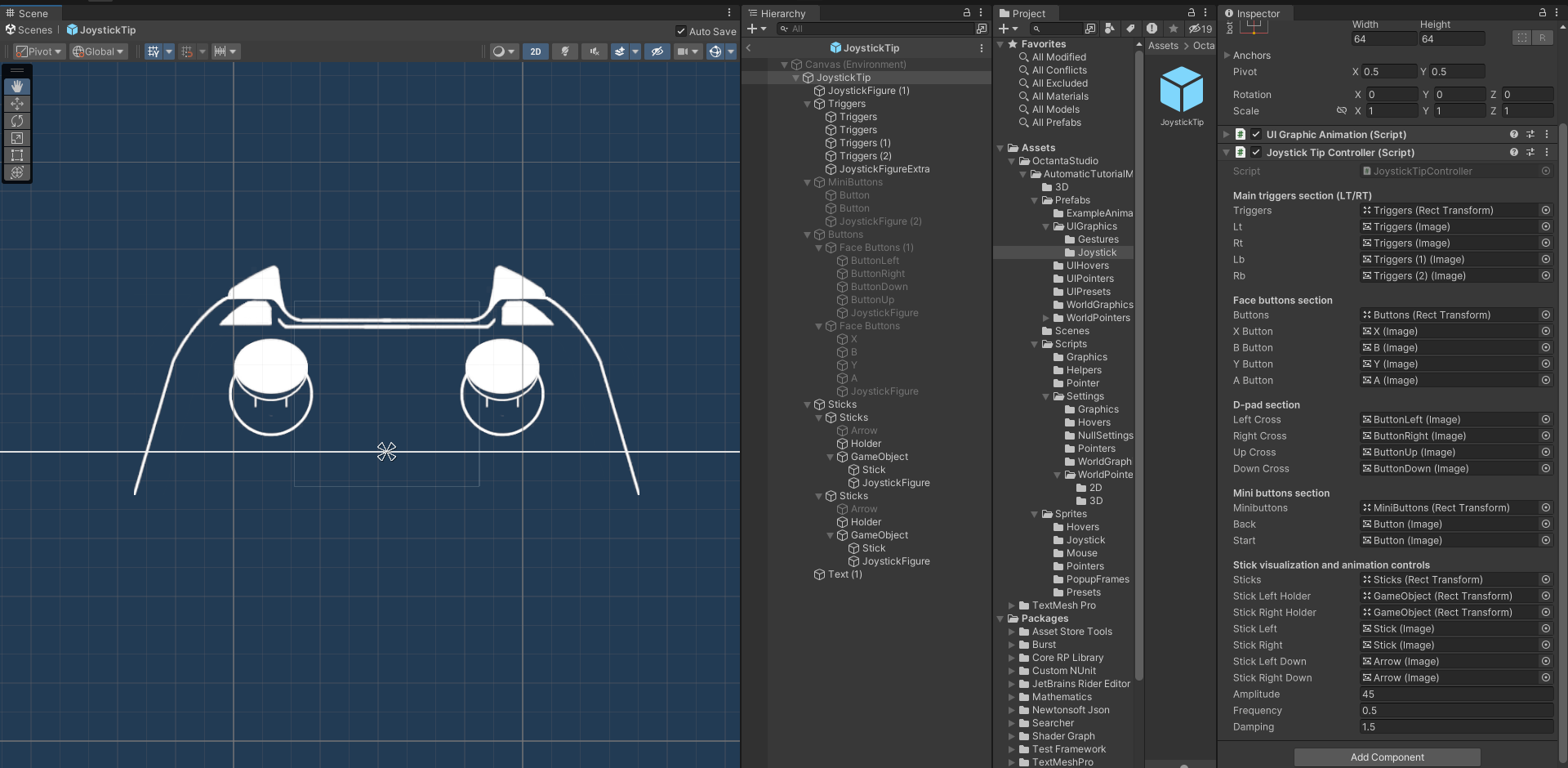
Task: Select the Hierarchy tab
Action: tap(782, 13)
